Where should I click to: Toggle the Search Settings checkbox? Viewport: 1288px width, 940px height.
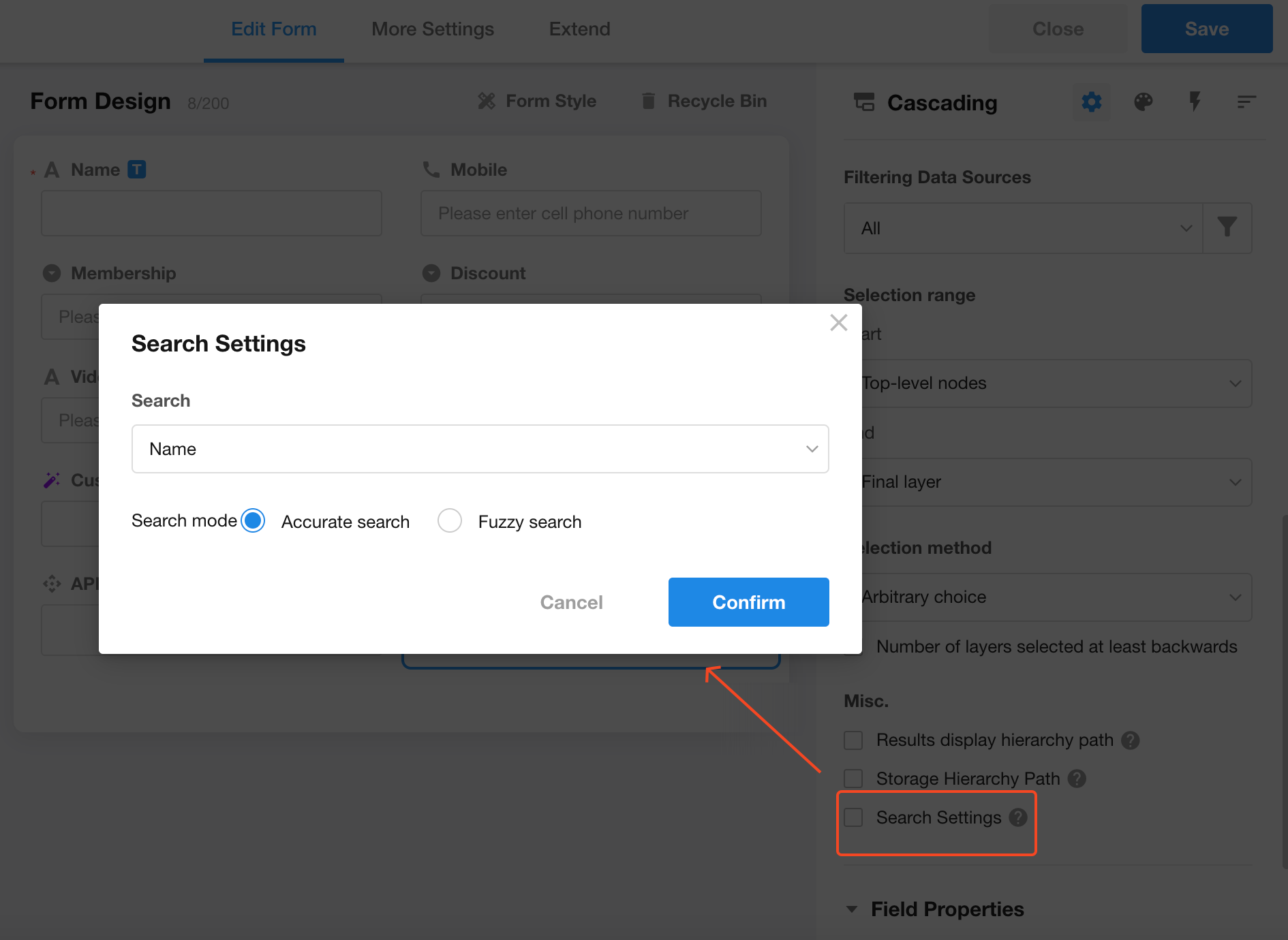(x=853, y=817)
